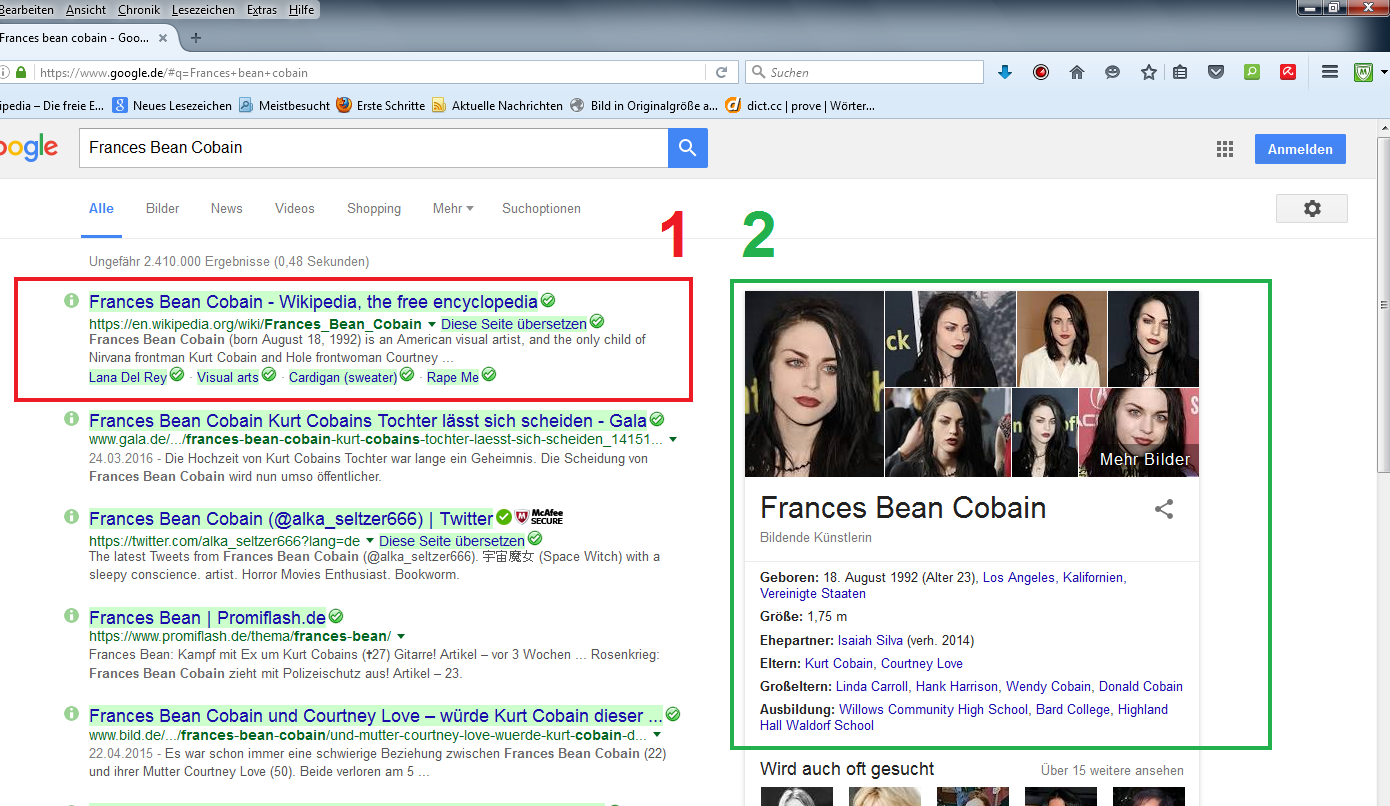Click Diese Seite übersetzen on Wikipedia result
Image resolution: width=1390 pixels, height=806 pixels.
(514, 324)
